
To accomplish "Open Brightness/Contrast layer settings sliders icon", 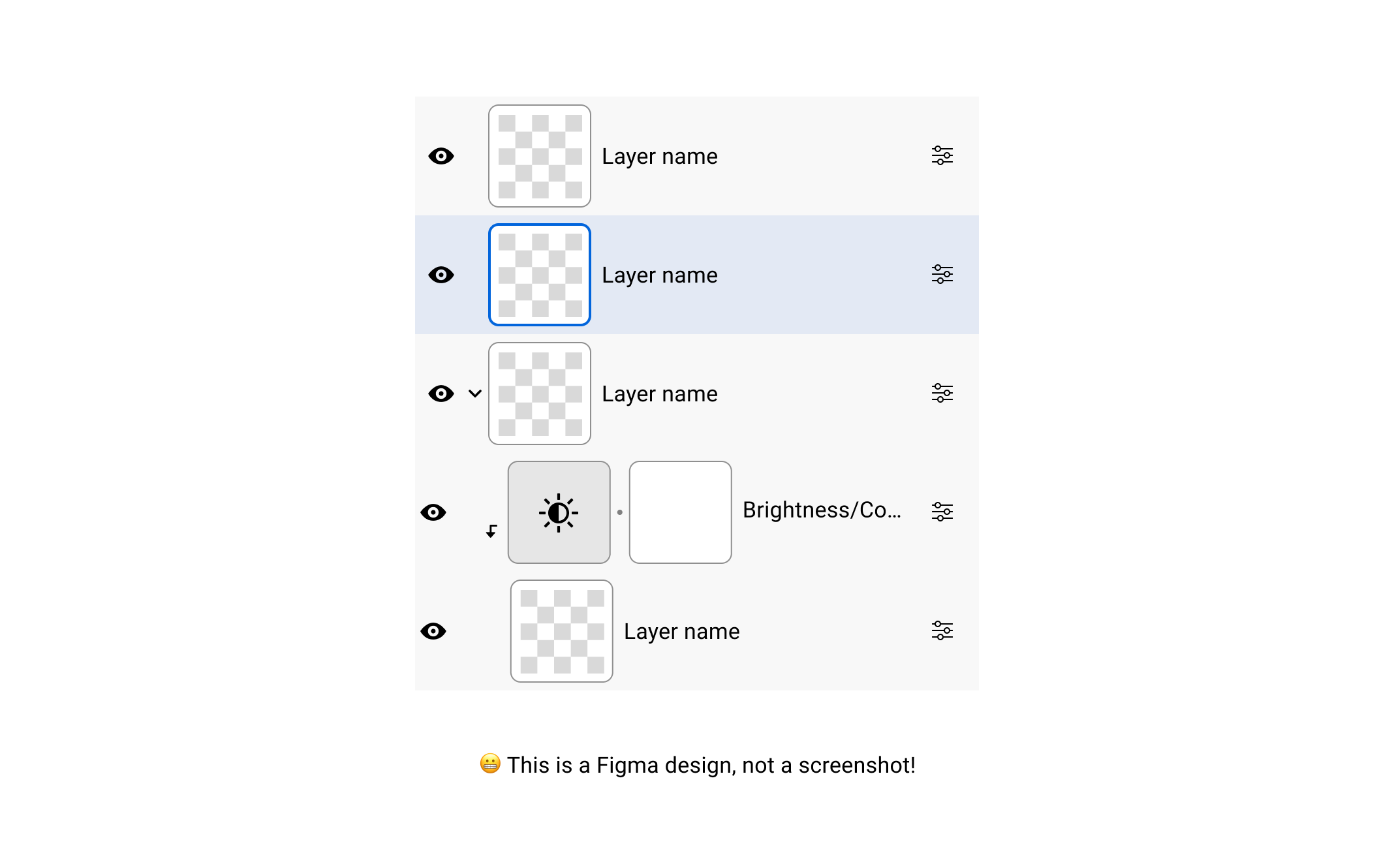I will (x=942, y=512).
